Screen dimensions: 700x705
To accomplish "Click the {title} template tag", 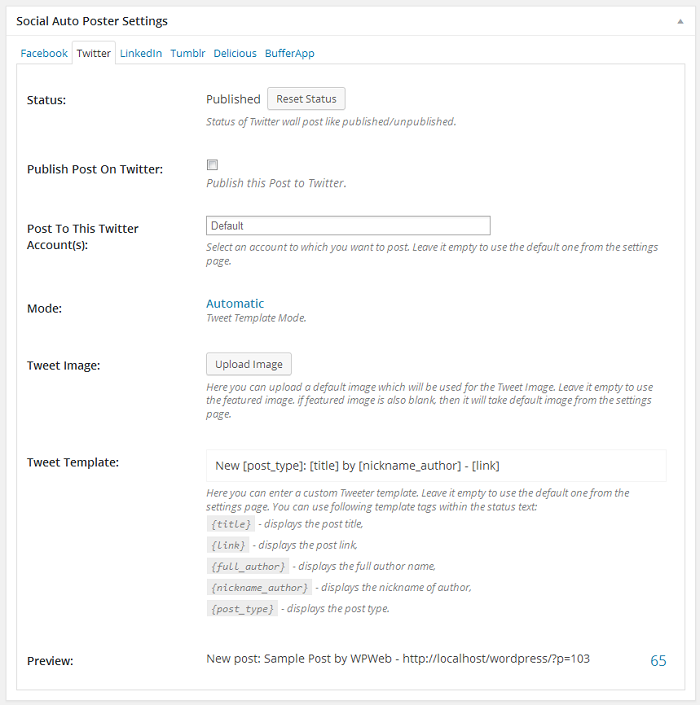I will click(230, 524).
